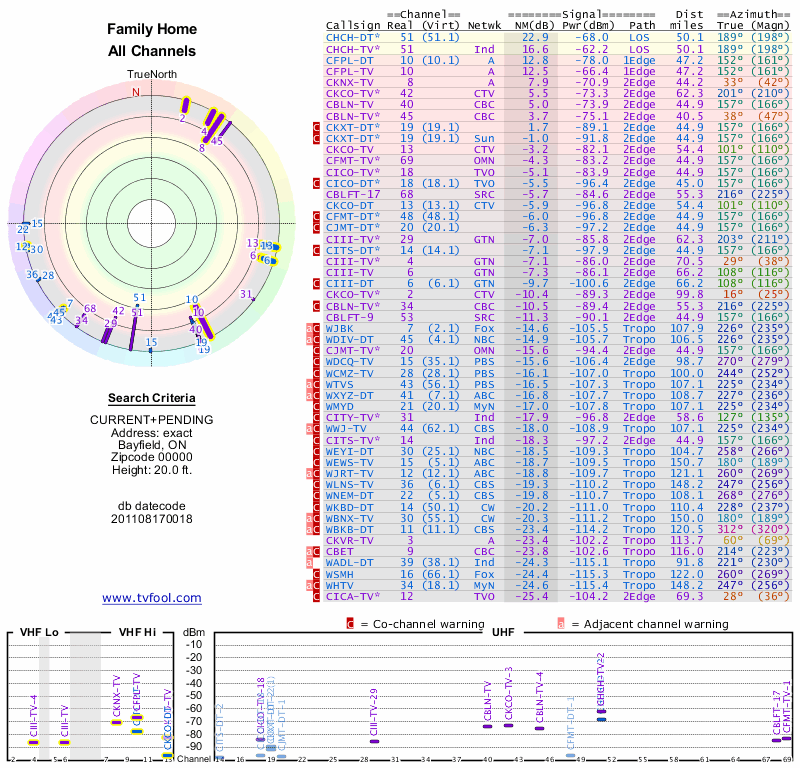Image resolution: width=800 pixels, height=768 pixels.
Task: Click the Callsign column header
Action: [x=354, y=25]
